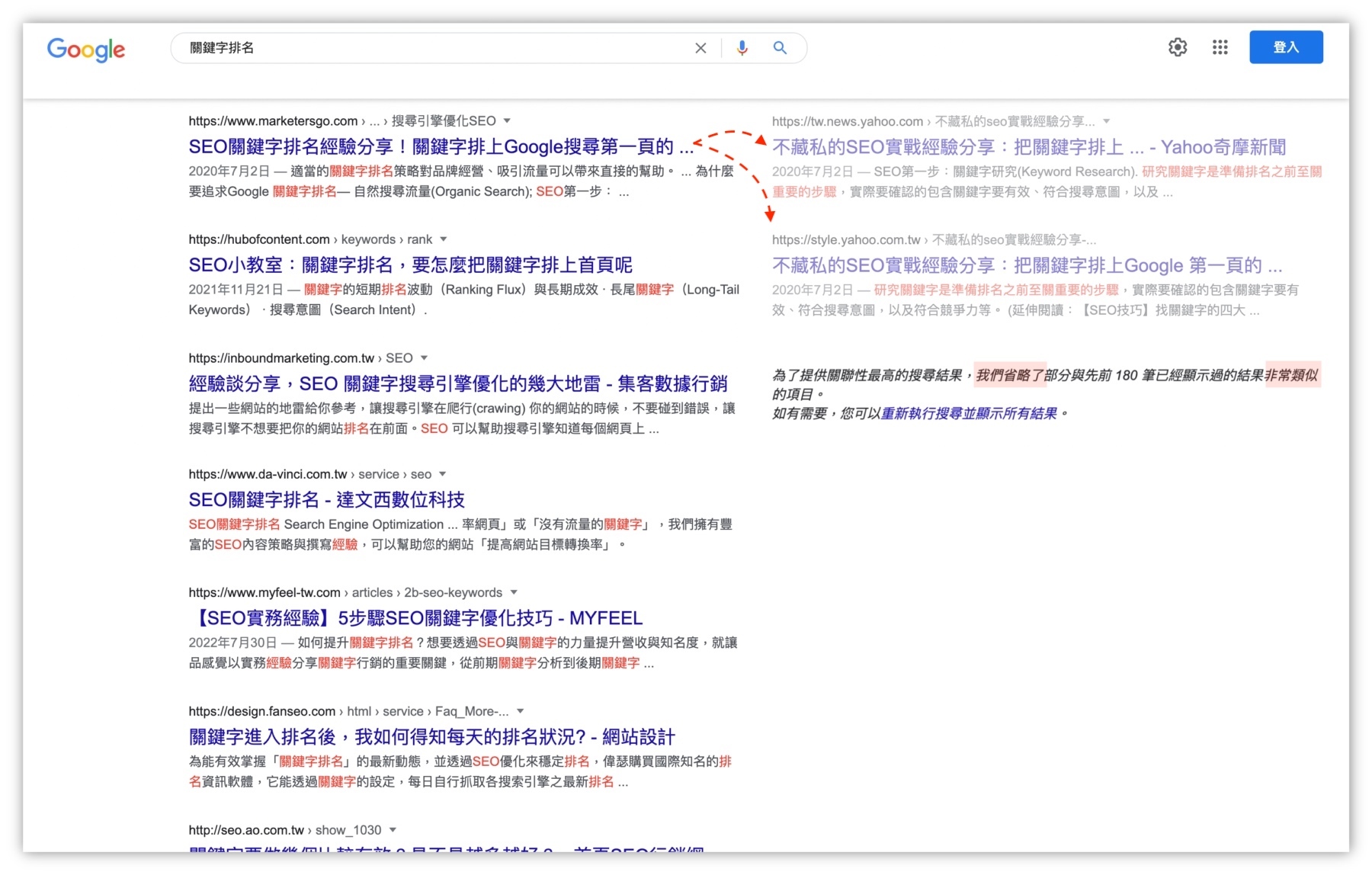
Task: Clear the search query with the X icon
Action: click(700, 47)
